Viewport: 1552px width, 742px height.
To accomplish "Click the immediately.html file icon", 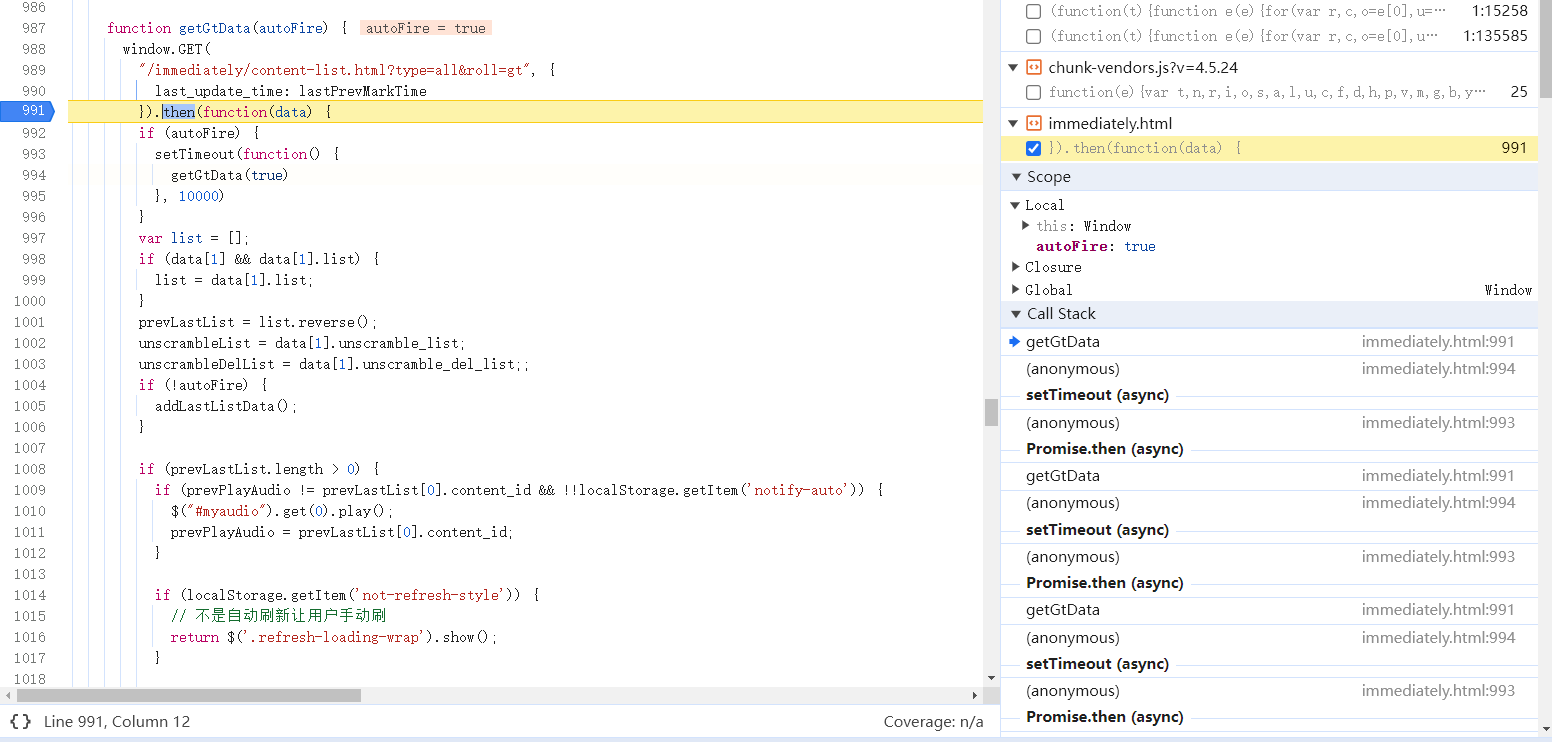I will pos(1034,124).
